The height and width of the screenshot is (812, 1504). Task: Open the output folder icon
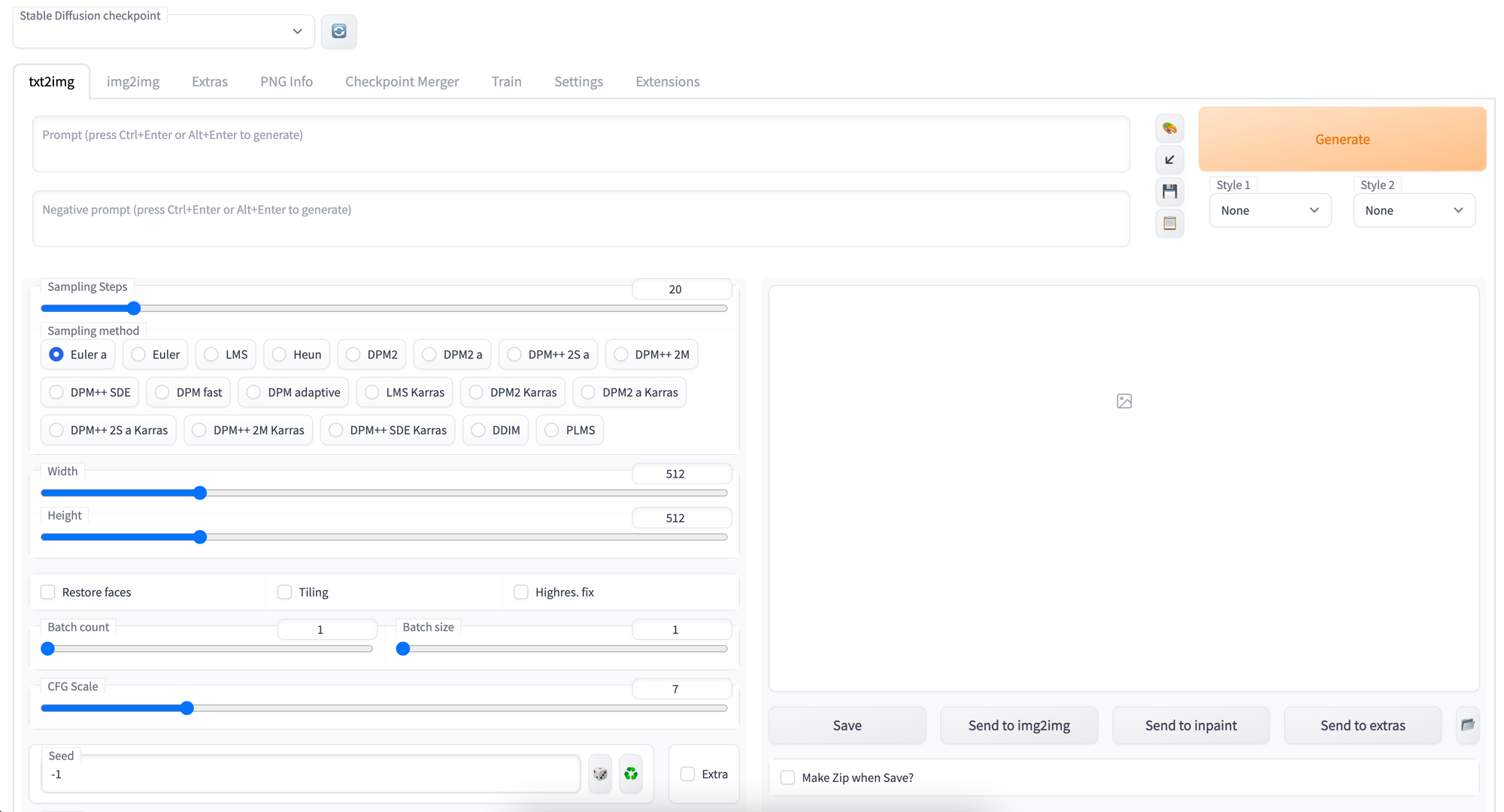click(1467, 725)
